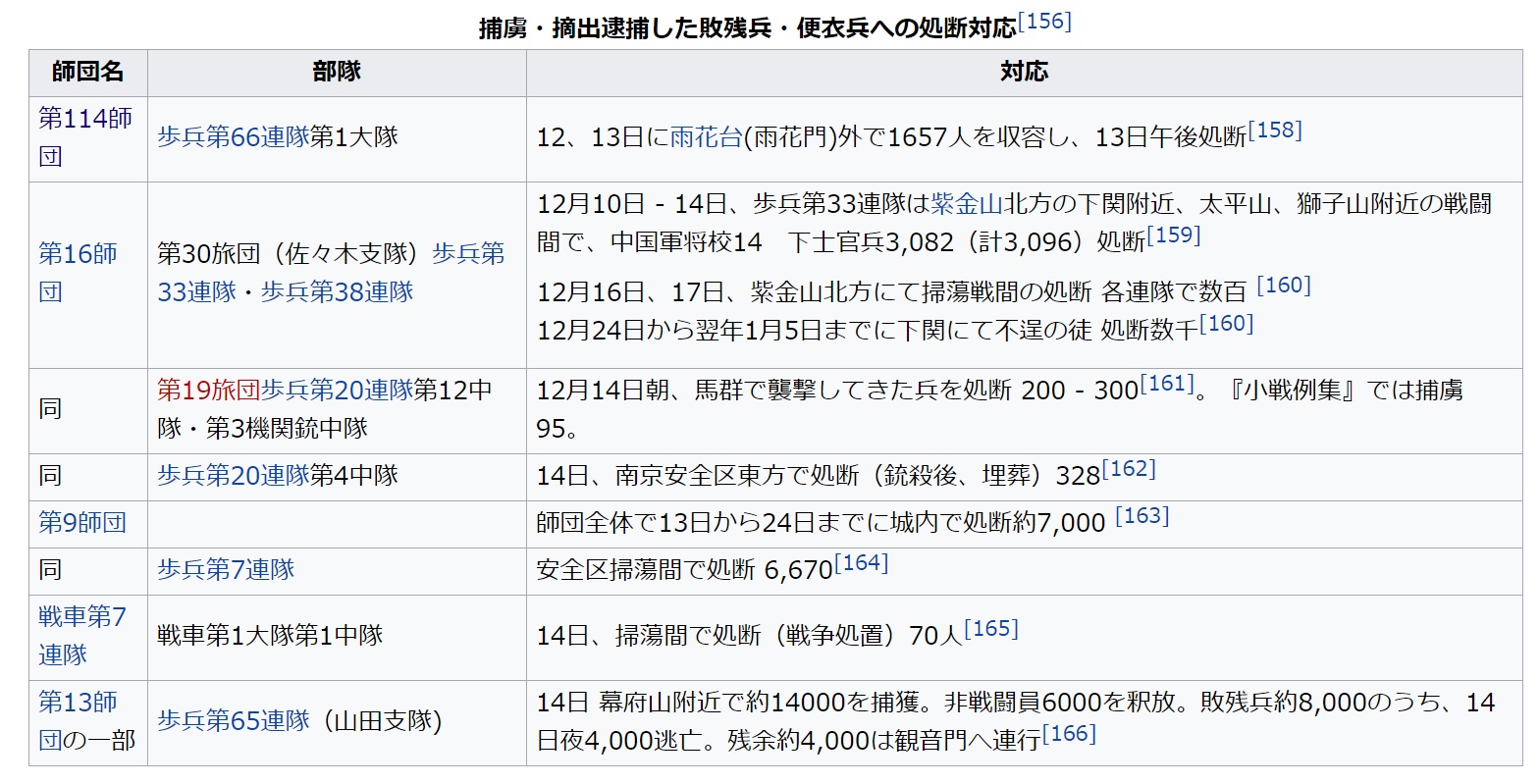Screen dimensions: 1540x784
Task: Open footnote reference 166
Action: (1068, 734)
